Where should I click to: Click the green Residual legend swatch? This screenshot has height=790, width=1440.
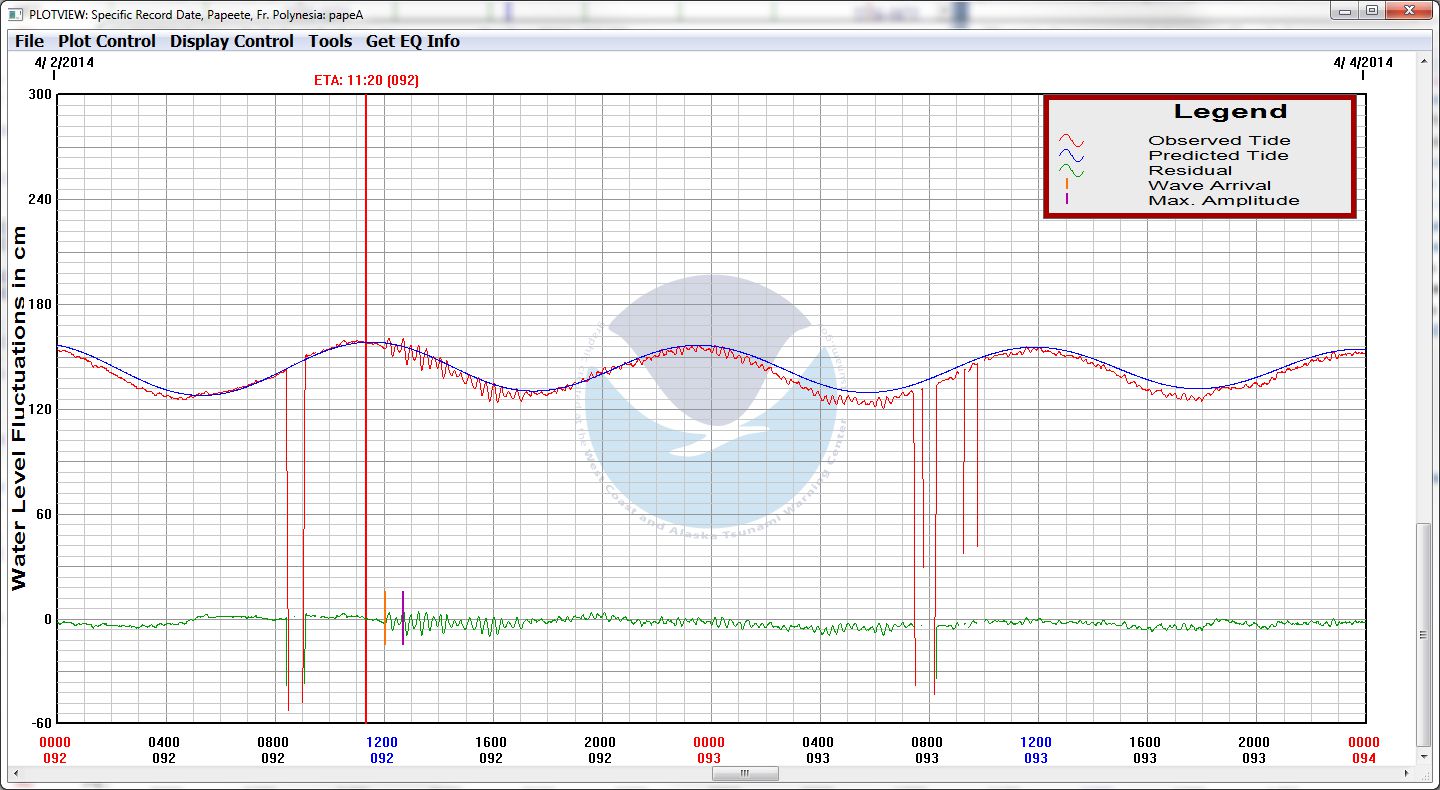click(x=1071, y=171)
